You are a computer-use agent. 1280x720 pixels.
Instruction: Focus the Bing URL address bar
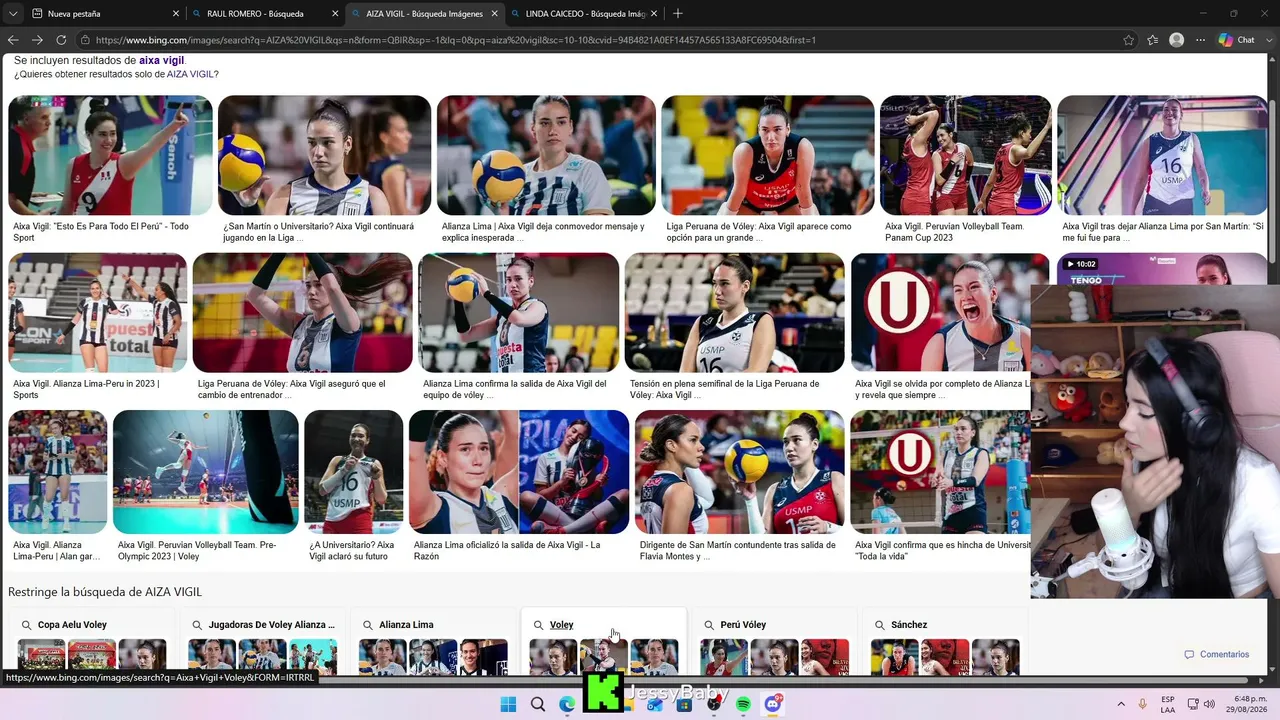[x=600, y=40]
